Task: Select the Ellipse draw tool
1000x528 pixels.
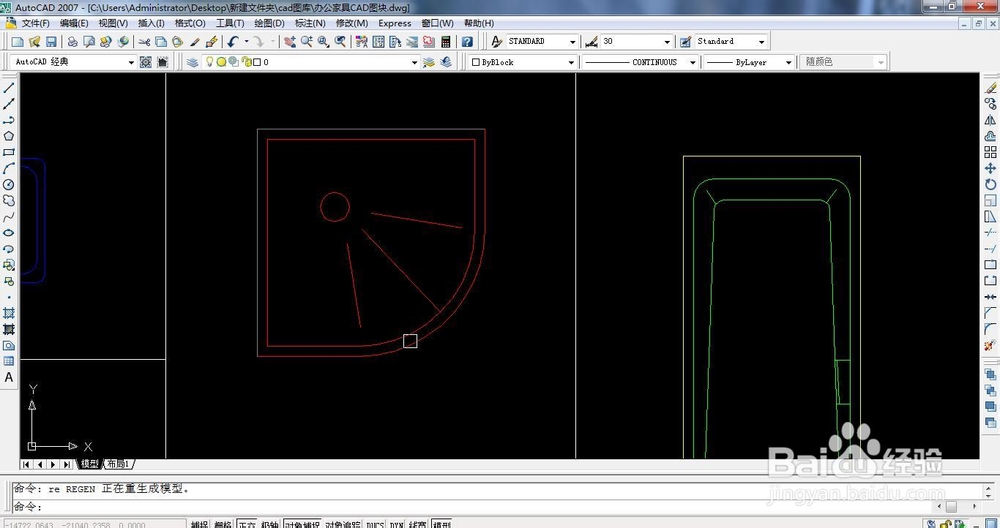Action: pos(9,233)
